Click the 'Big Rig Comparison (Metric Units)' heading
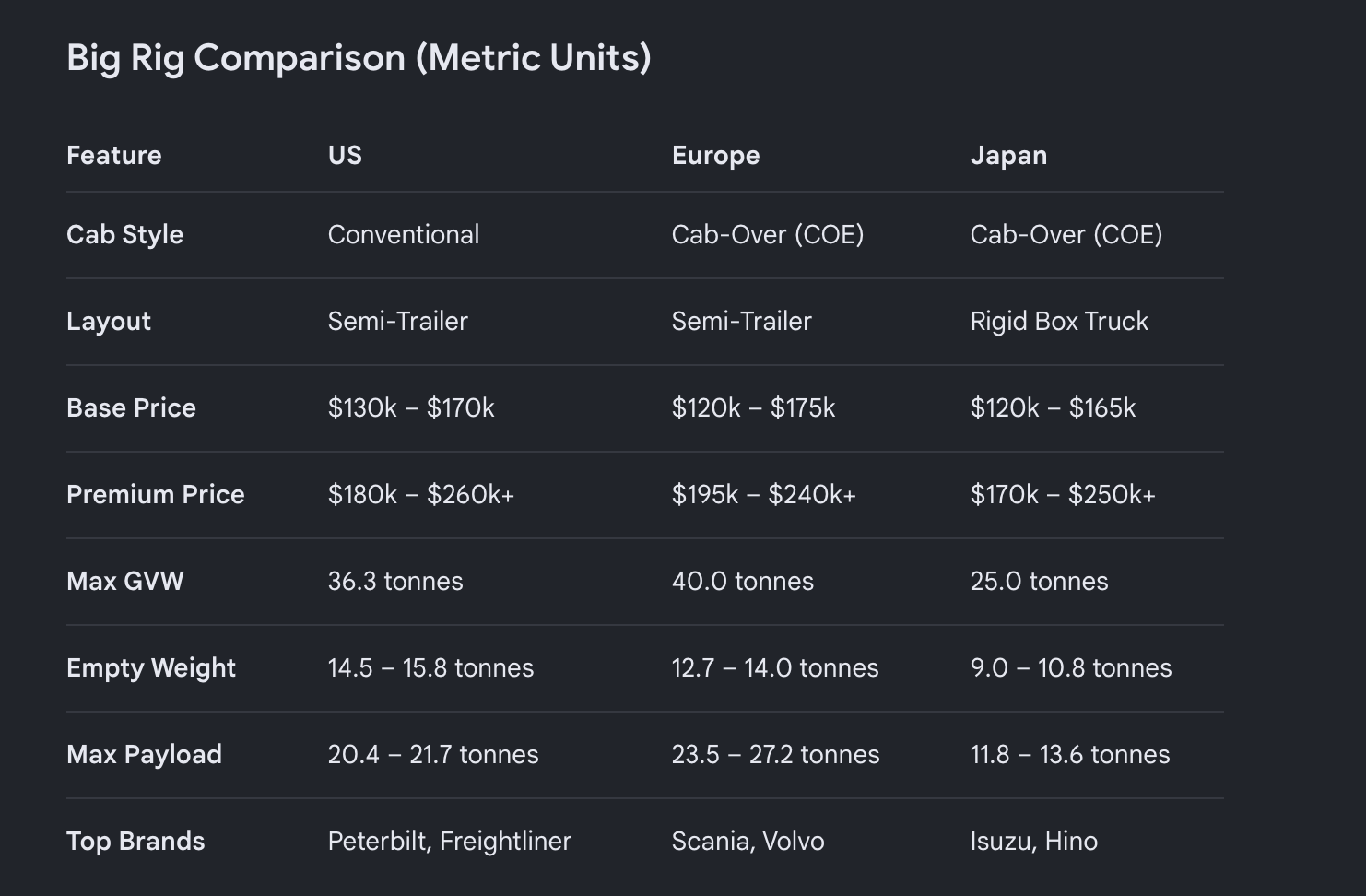 coord(359,58)
